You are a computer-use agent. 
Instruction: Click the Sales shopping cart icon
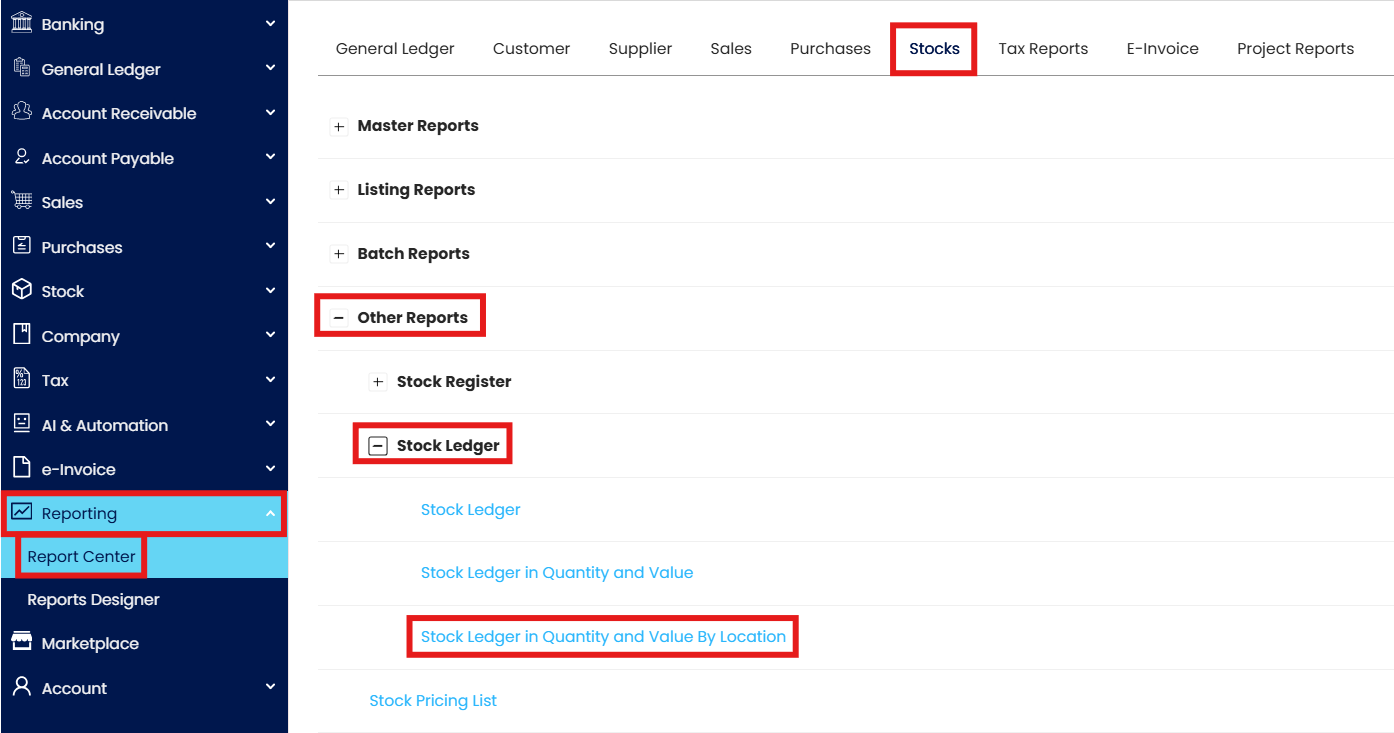click(x=21, y=201)
